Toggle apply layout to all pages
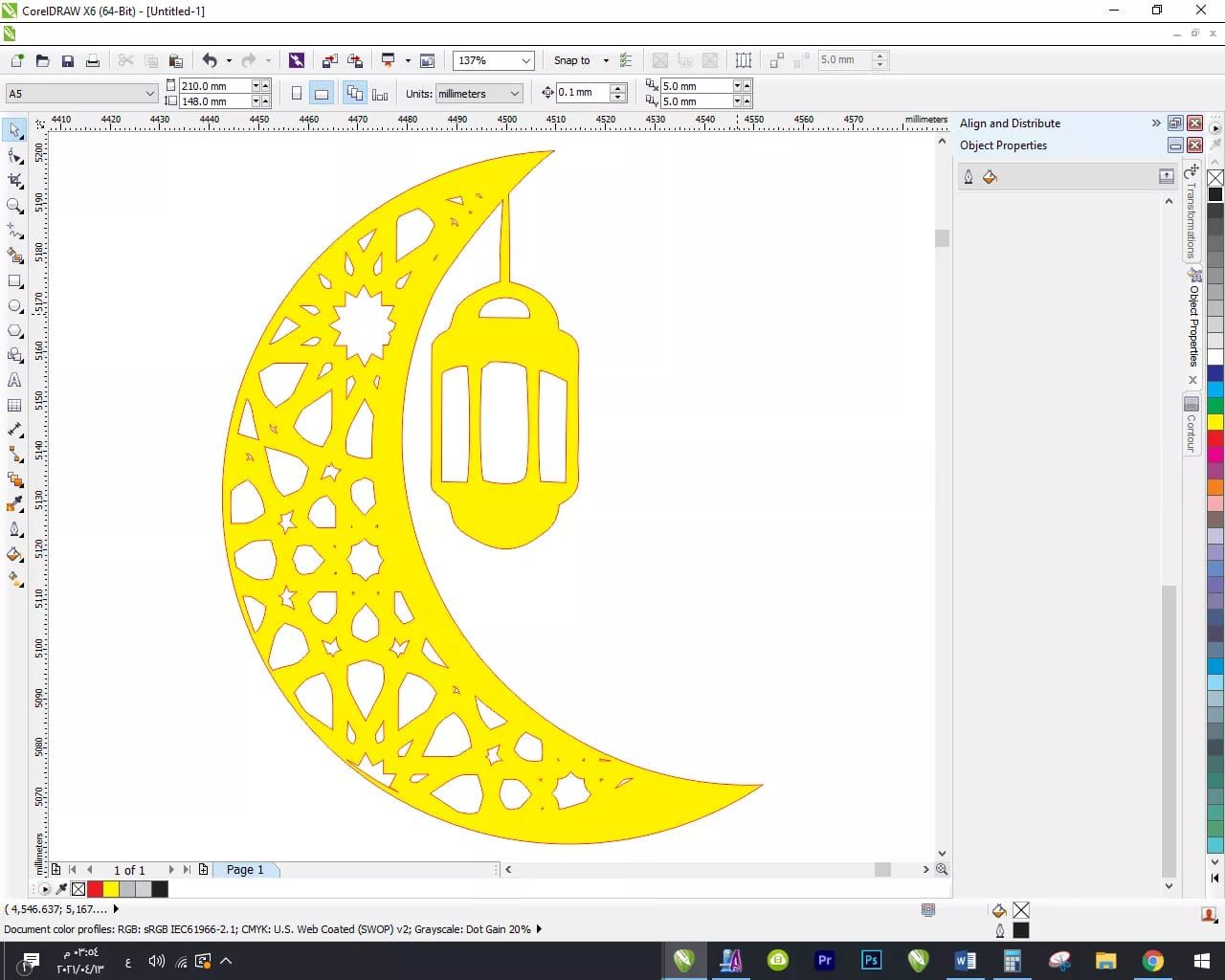Image resolution: width=1225 pixels, height=980 pixels. (355, 93)
